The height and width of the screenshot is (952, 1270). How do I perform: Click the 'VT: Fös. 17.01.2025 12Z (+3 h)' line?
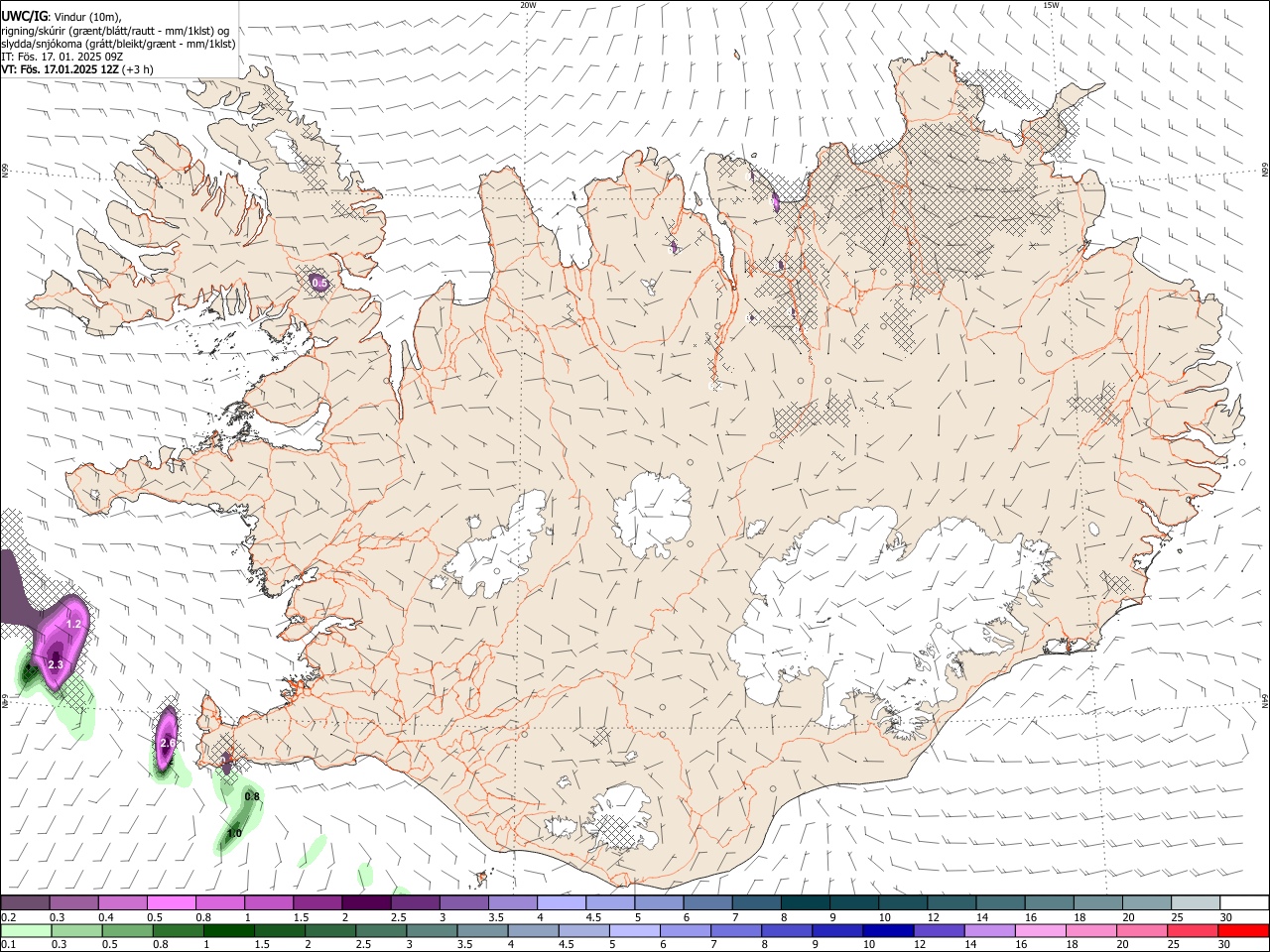tap(77, 69)
